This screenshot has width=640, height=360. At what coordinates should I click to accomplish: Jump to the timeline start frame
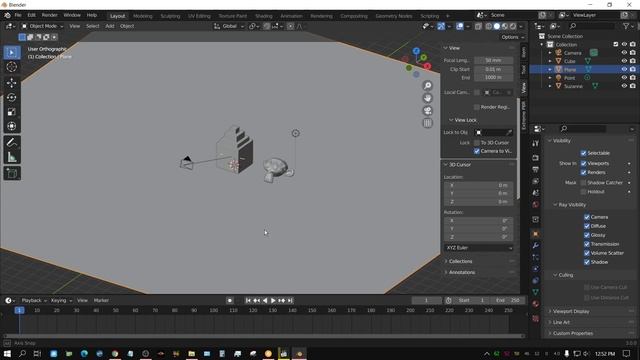pyautogui.click(x=248, y=300)
